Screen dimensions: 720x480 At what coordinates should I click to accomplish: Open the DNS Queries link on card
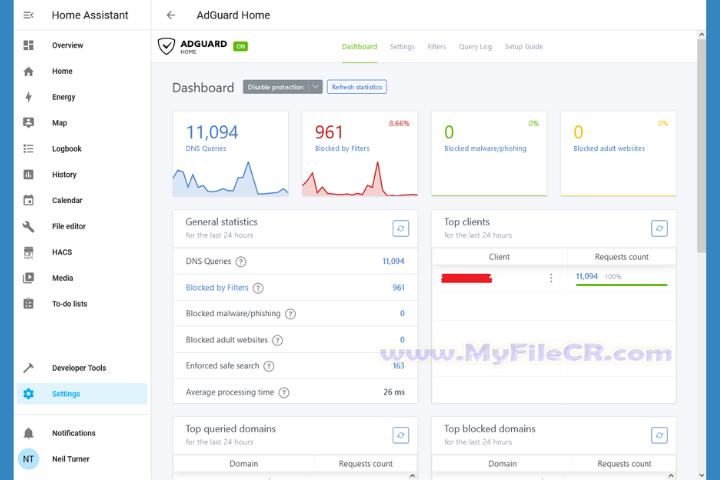[206, 148]
